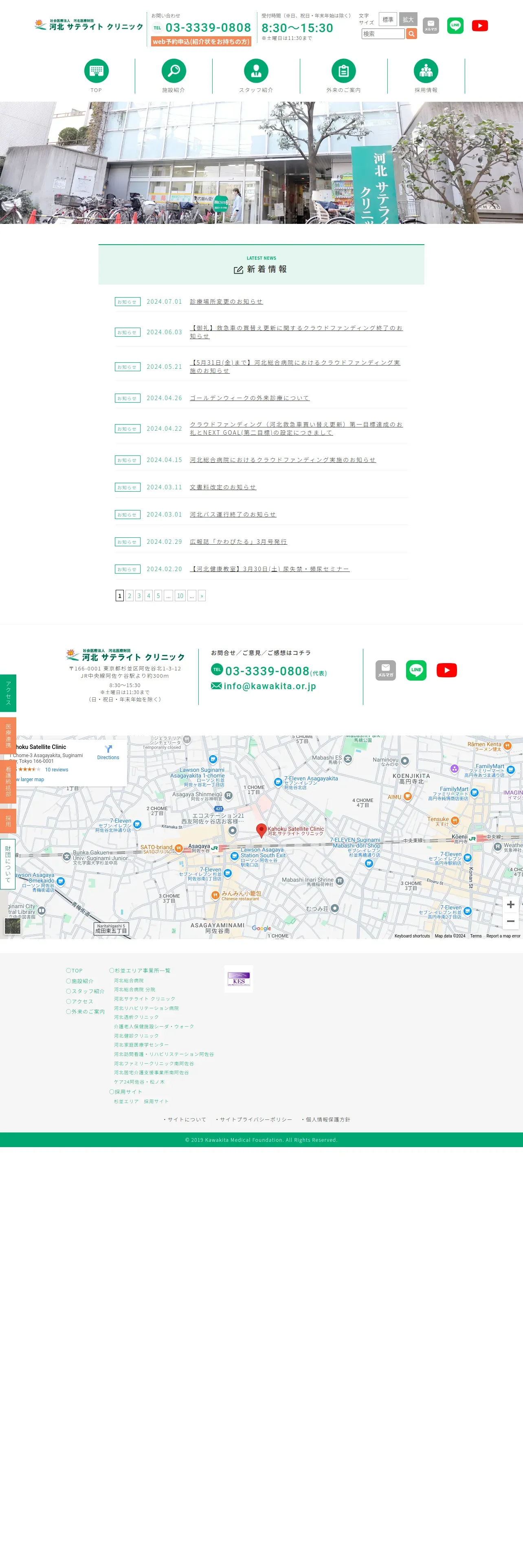Screen dimensions: 523x1568
Task: Open footer menu スタッフ紹介
Action: click(x=85, y=991)
